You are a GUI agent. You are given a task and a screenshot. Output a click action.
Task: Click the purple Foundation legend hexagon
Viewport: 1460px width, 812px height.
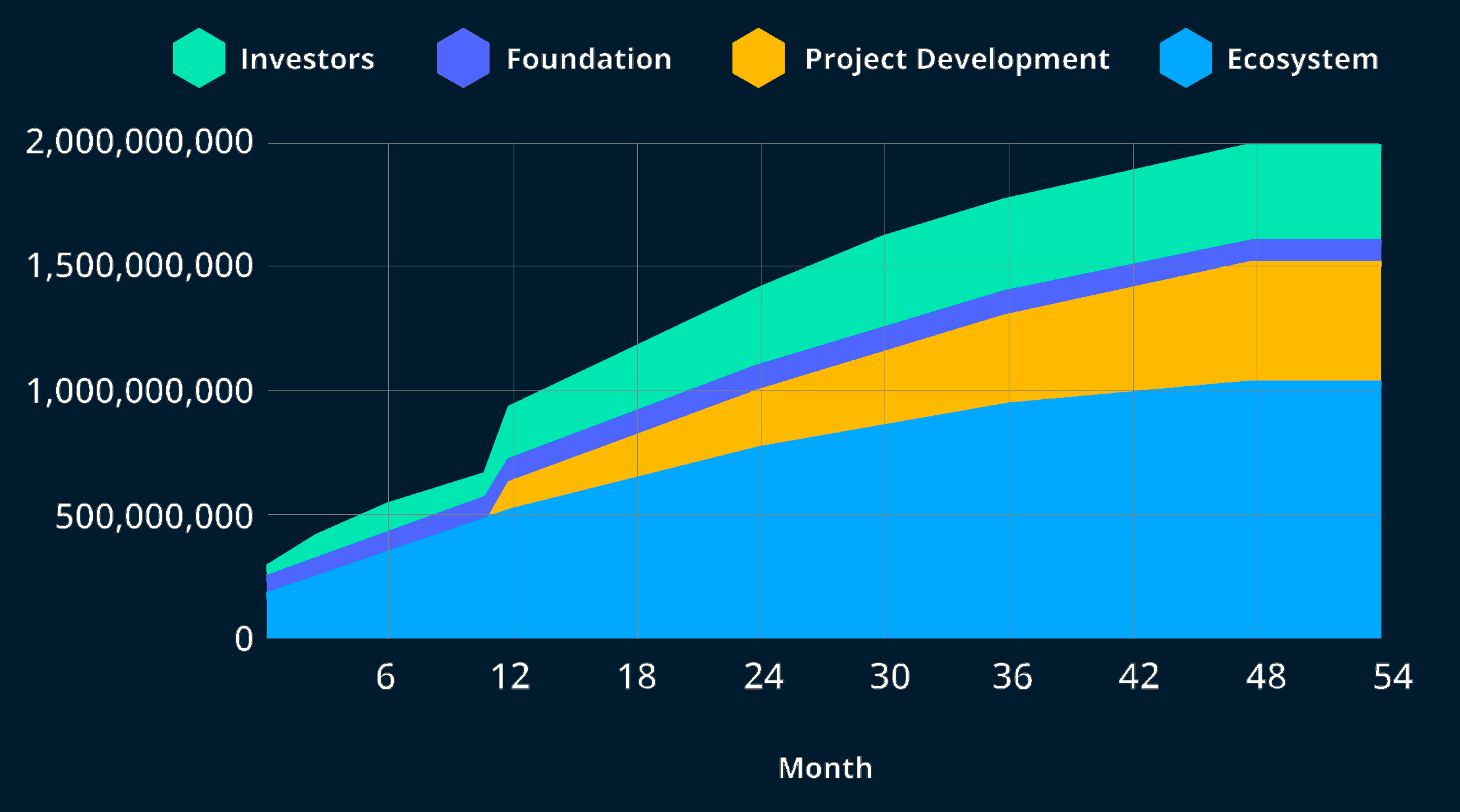[x=463, y=58]
